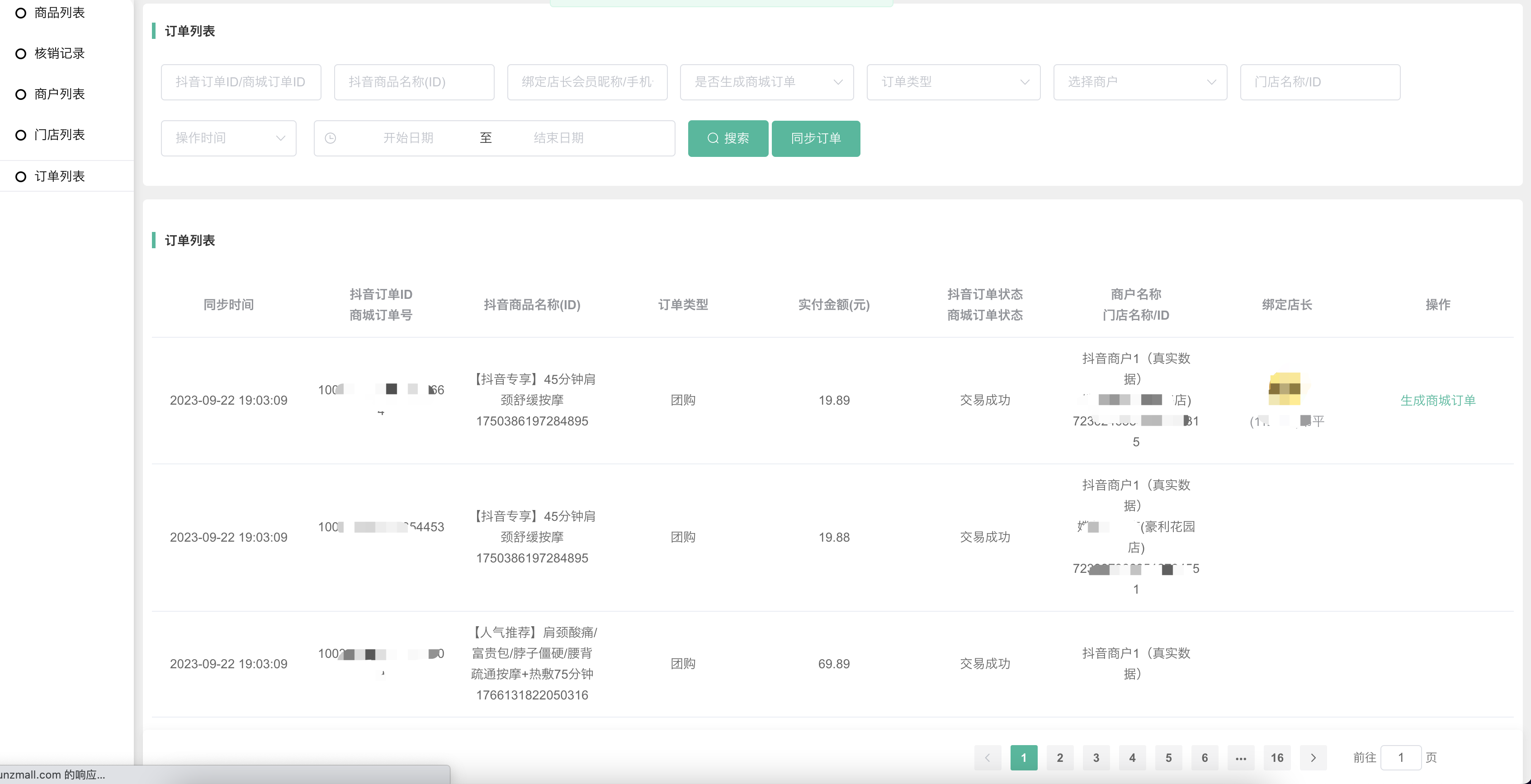1531x784 pixels.
Task: Click the circle icon beside 核销记录
Action: click(x=21, y=54)
